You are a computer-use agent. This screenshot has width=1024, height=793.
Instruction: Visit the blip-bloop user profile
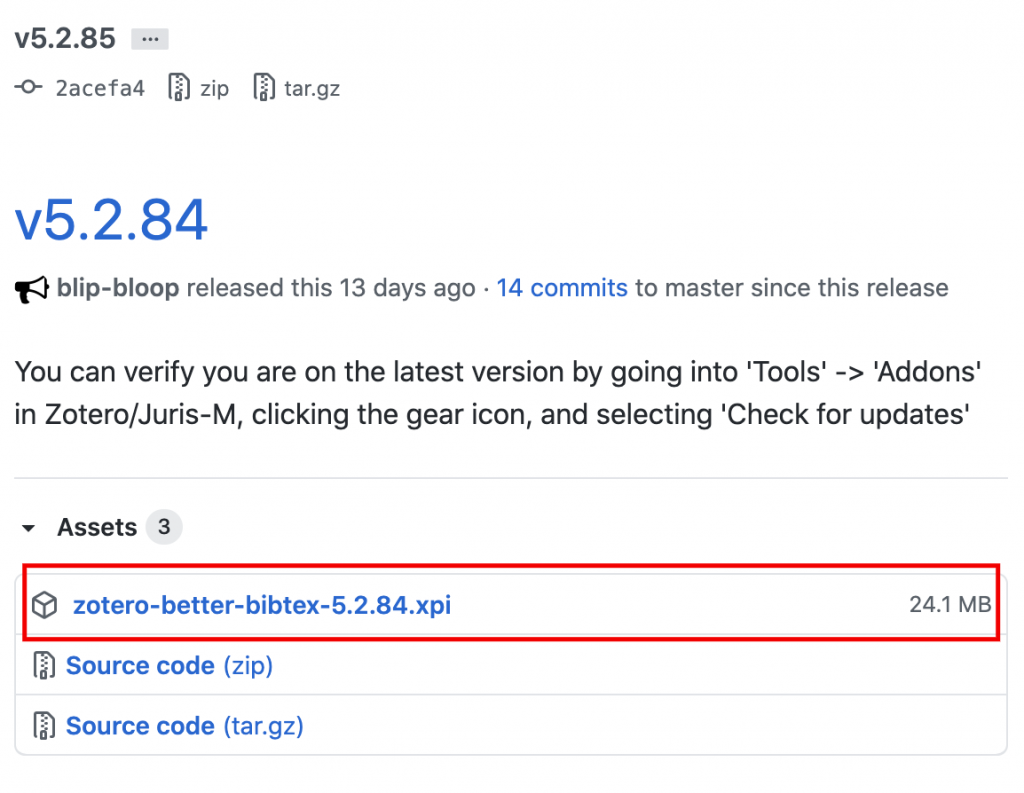[x=117, y=289]
